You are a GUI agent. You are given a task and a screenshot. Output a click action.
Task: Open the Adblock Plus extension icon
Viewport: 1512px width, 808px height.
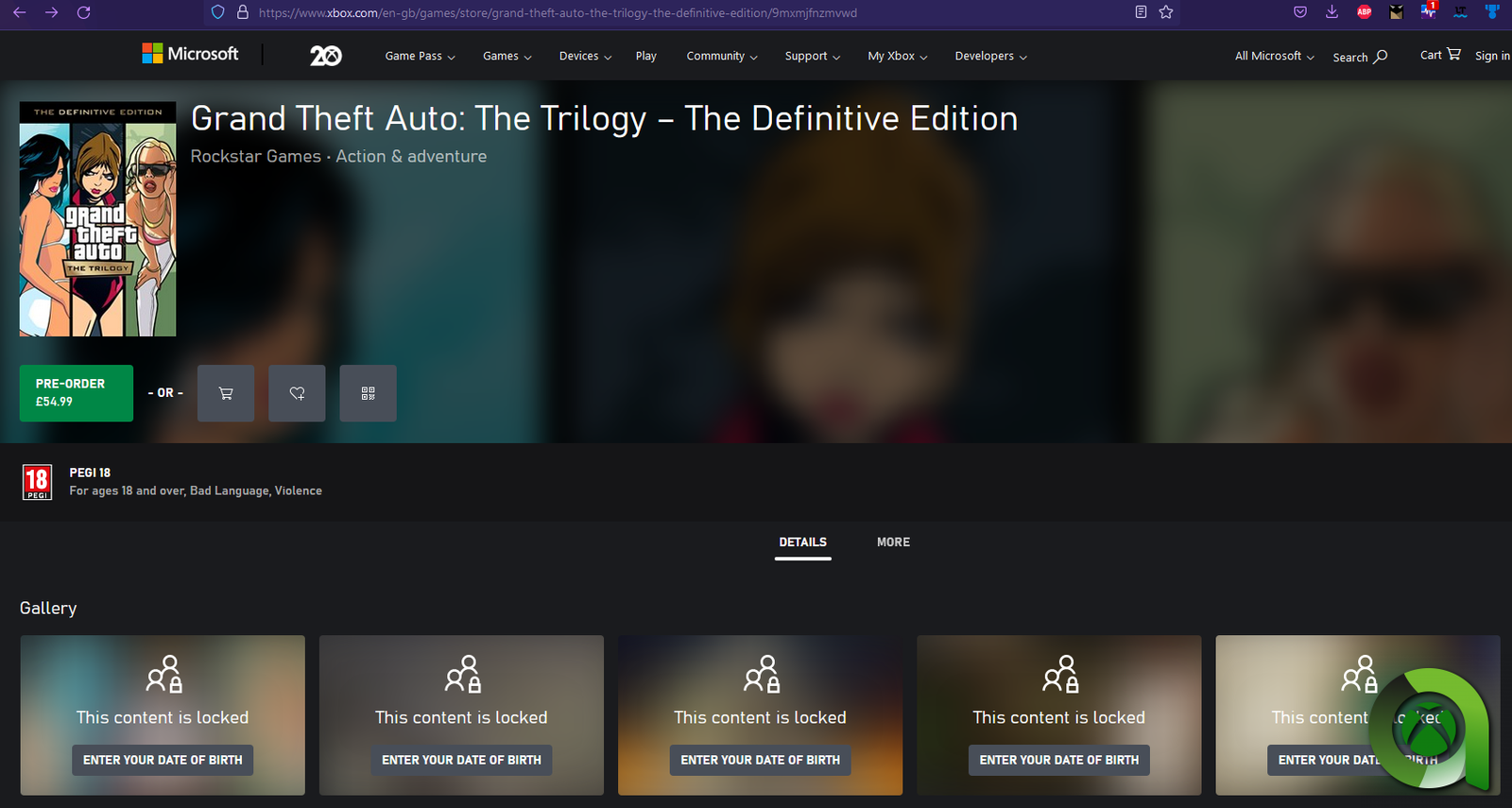point(1364,12)
